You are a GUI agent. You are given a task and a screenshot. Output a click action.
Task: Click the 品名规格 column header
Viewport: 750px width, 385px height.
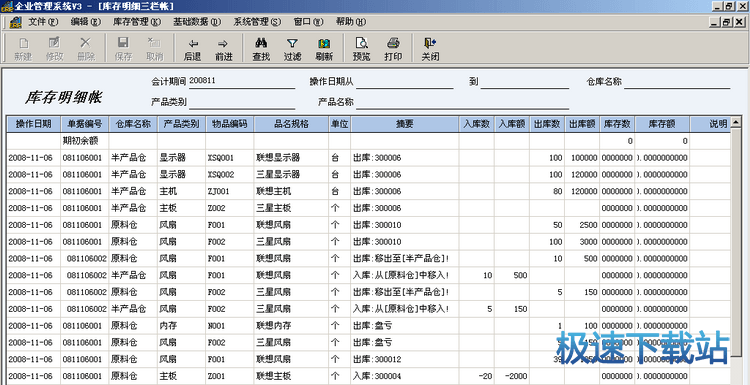coord(291,124)
